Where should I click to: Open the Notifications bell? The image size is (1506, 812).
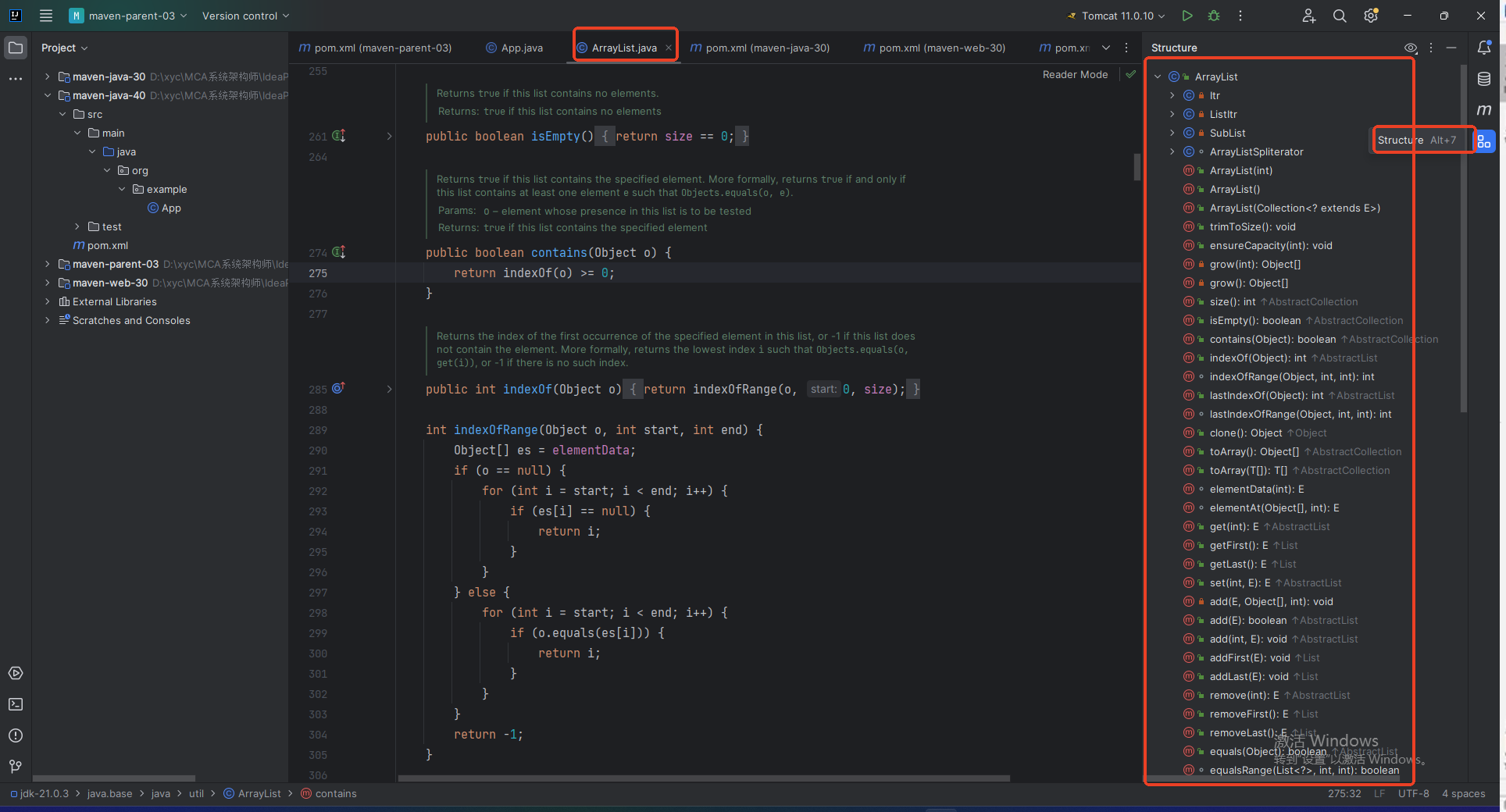1484,48
